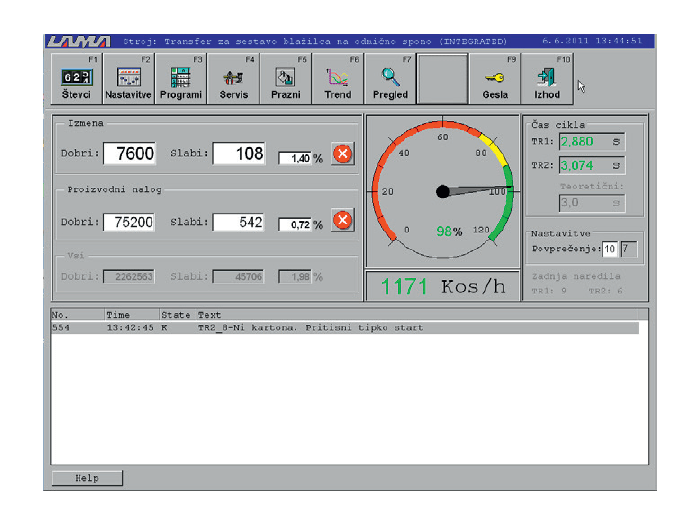700x525 pixels.
Task: Click the Izmena percentage field 1,40
Action: pyautogui.click(x=295, y=158)
